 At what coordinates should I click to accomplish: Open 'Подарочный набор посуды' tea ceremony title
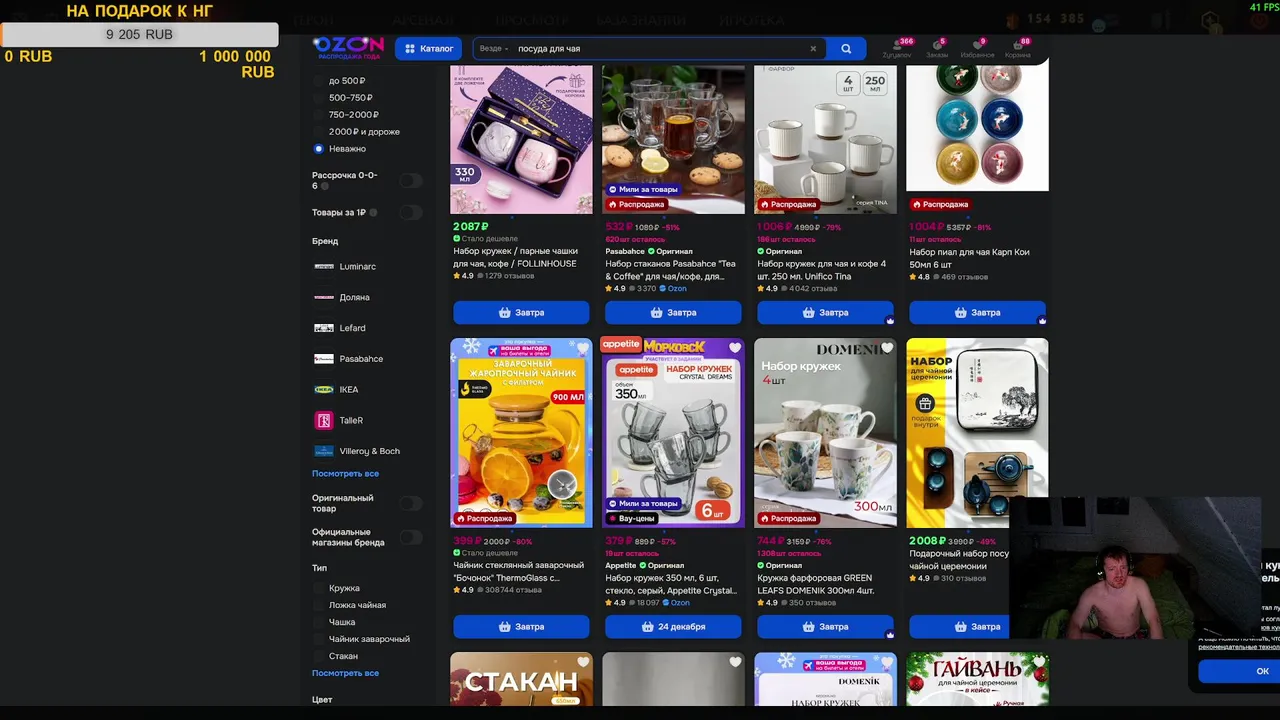[959, 560]
